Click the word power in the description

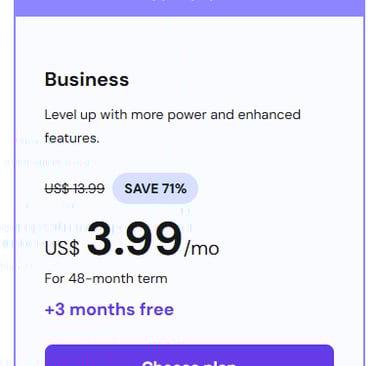pyautogui.click(x=187, y=115)
